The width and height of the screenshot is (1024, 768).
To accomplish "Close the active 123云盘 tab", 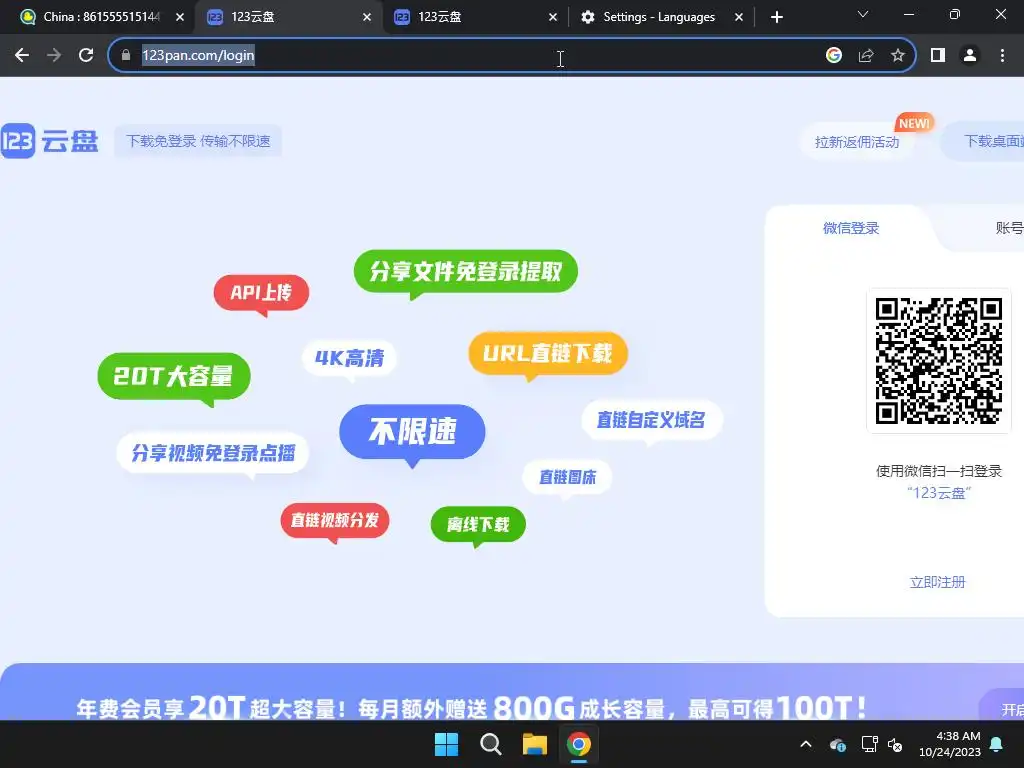I will click(x=367, y=17).
